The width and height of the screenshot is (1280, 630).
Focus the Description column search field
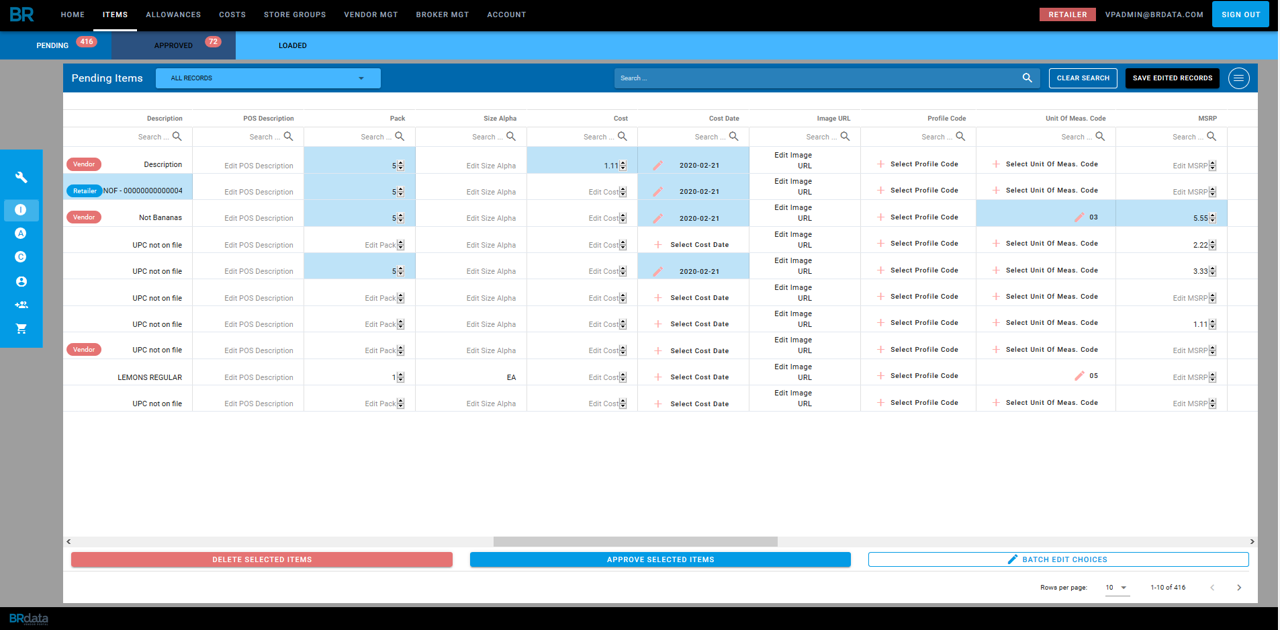[152, 137]
